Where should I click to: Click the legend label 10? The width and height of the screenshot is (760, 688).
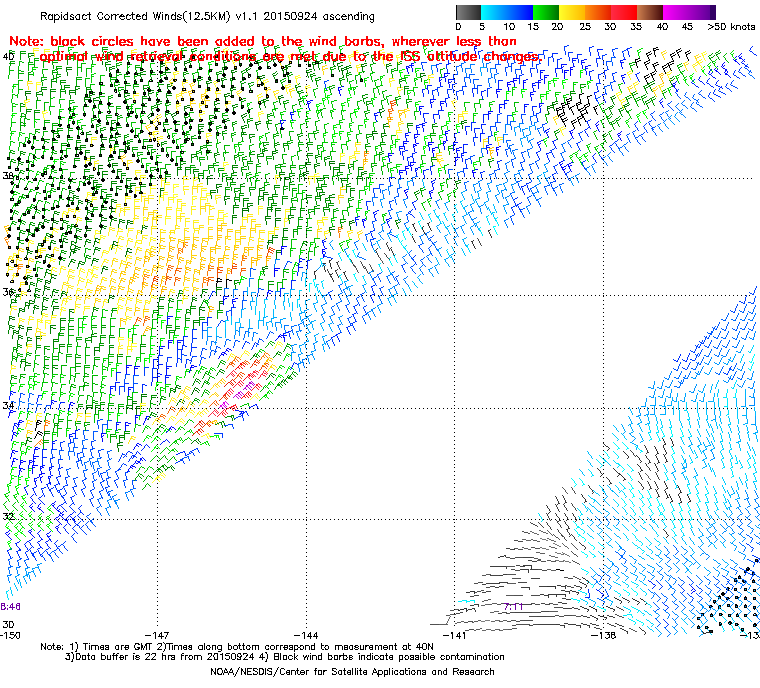[508, 27]
